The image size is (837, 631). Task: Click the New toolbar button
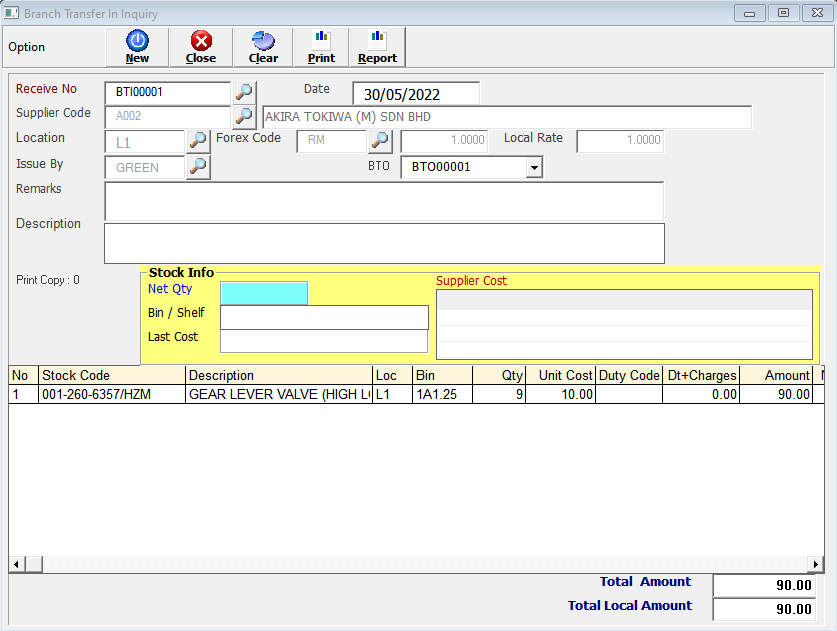point(137,47)
